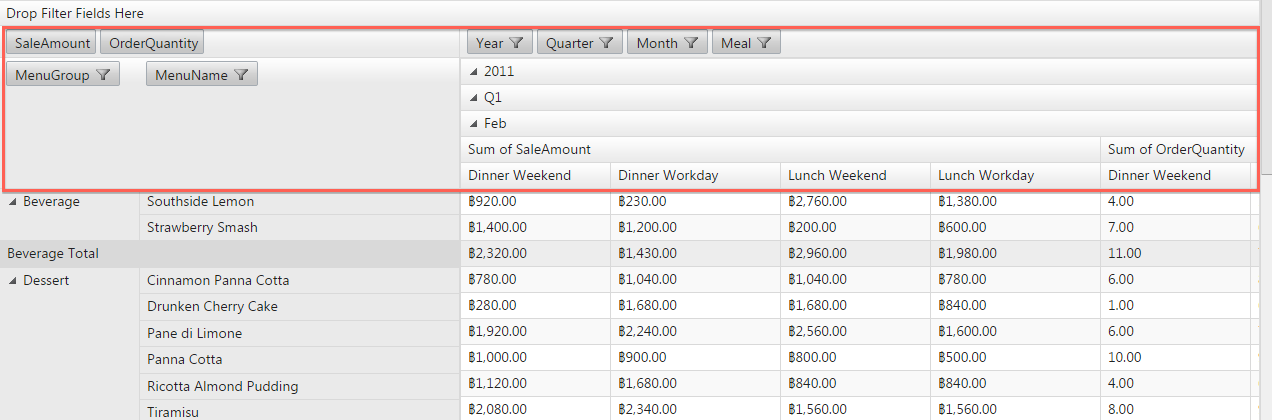Collapse the Dessert row group

click(x=13, y=281)
